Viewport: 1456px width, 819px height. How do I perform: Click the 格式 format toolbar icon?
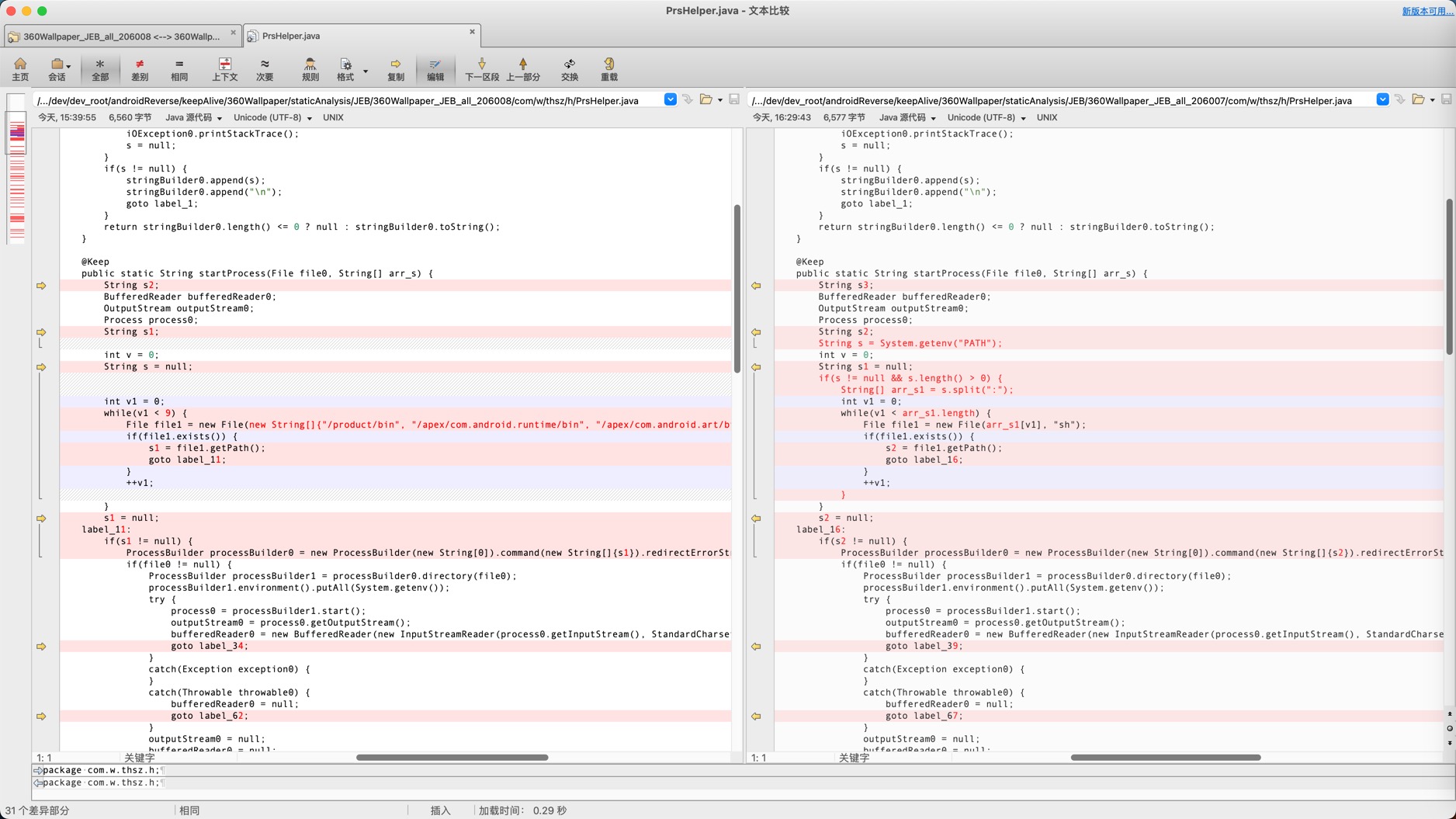tap(345, 69)
